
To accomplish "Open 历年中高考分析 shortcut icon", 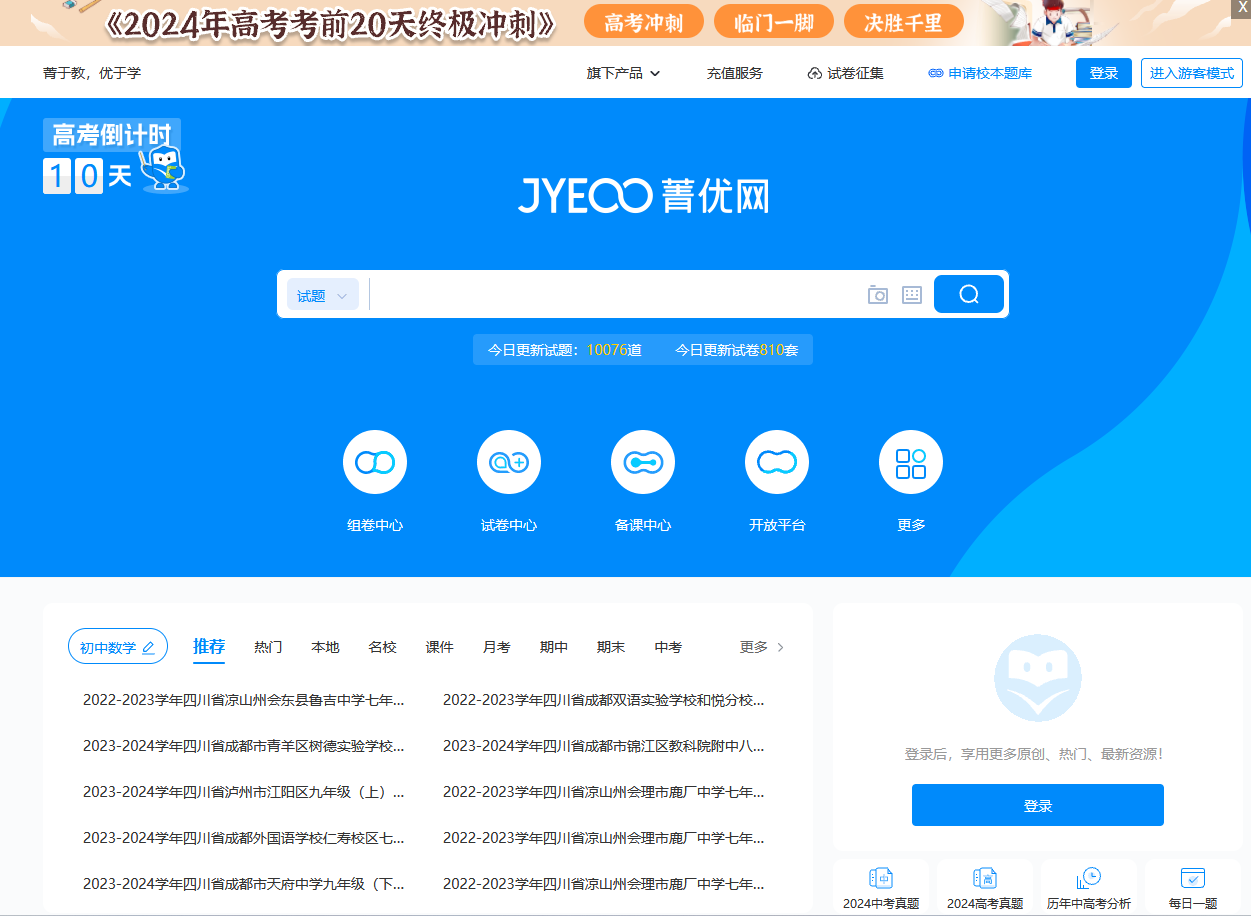I will coord(1088,879).
